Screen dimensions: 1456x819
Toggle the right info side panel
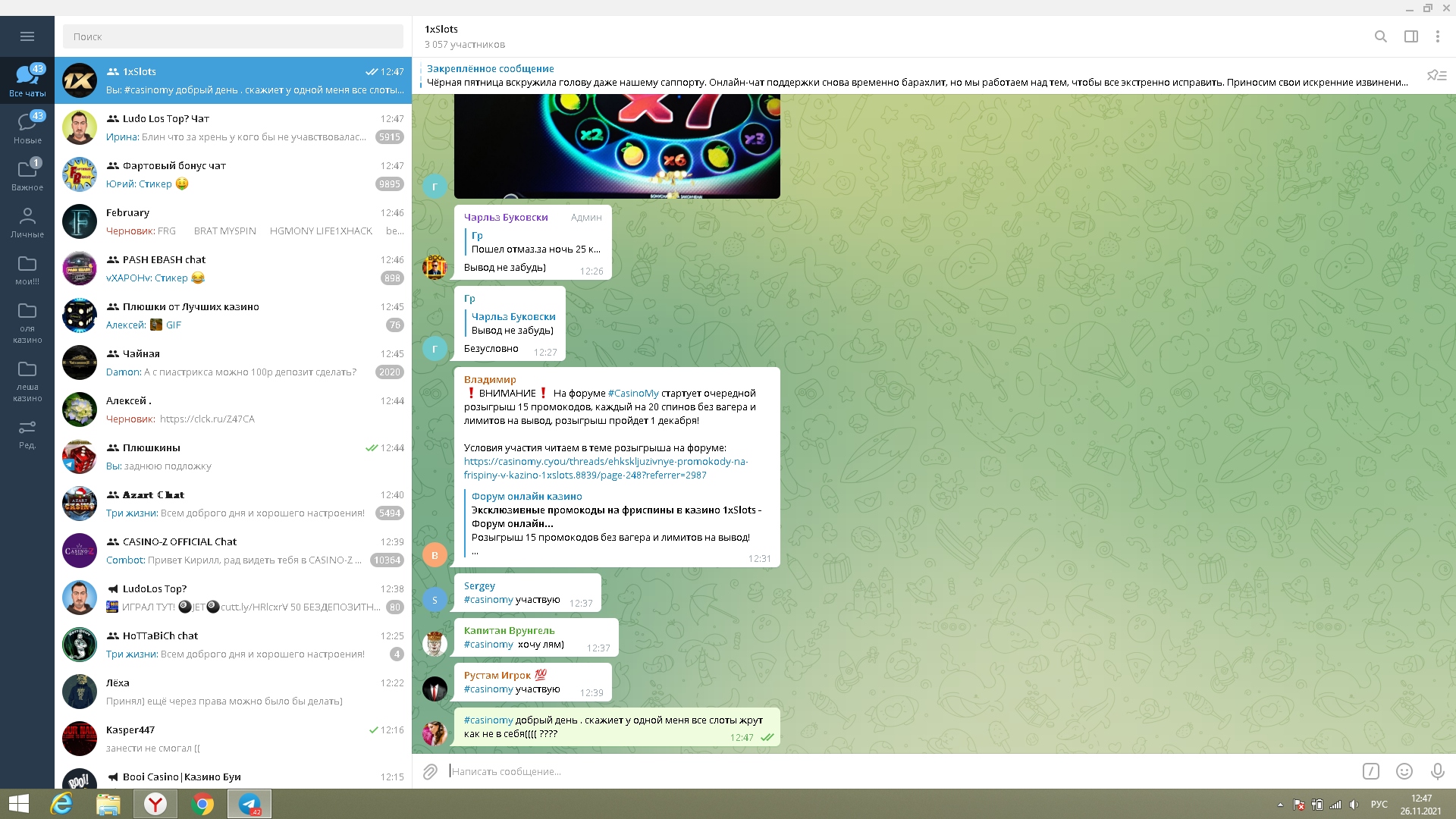coord(1410,36)
